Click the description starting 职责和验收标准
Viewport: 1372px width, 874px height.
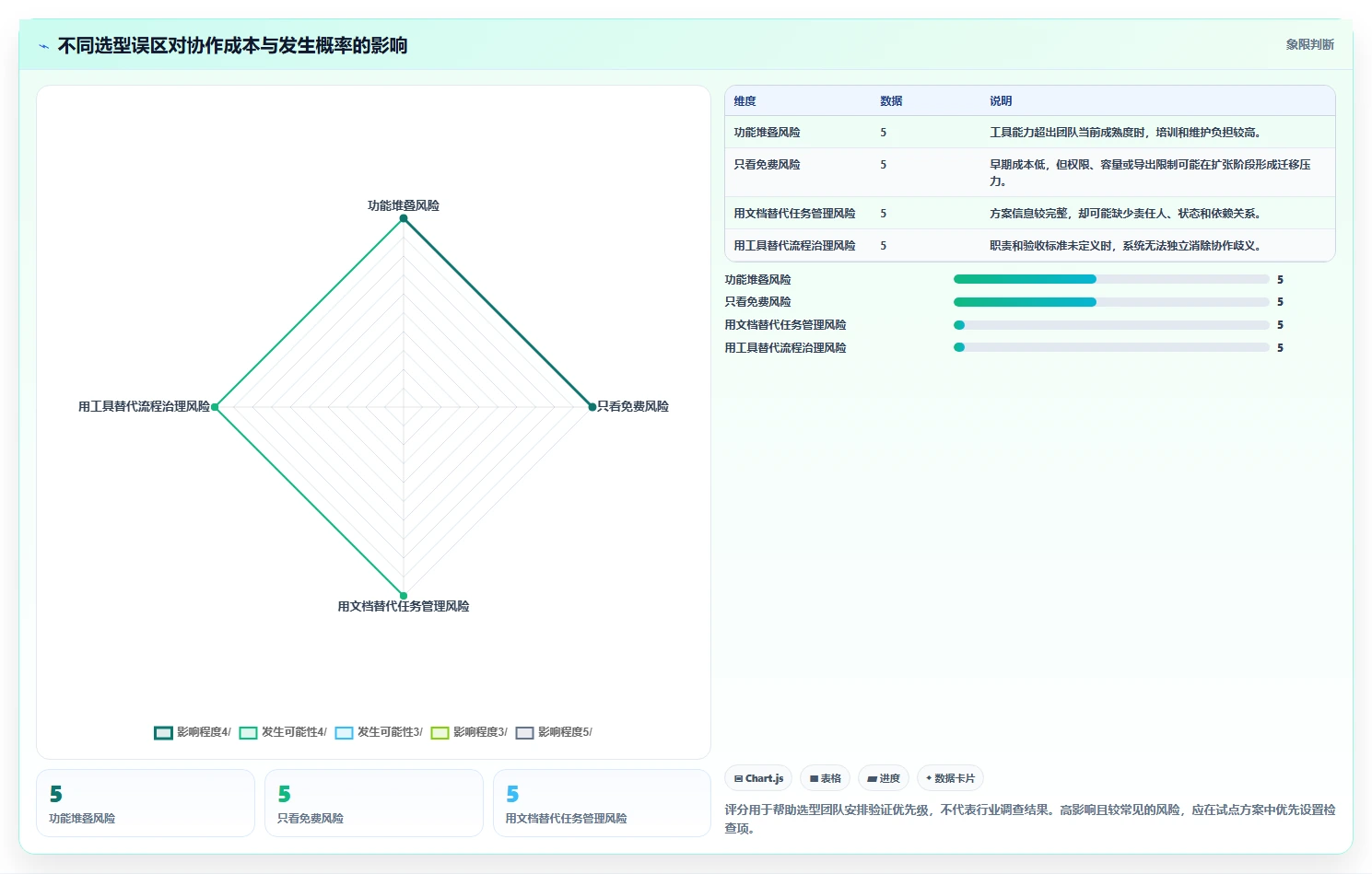(1125, 246)
